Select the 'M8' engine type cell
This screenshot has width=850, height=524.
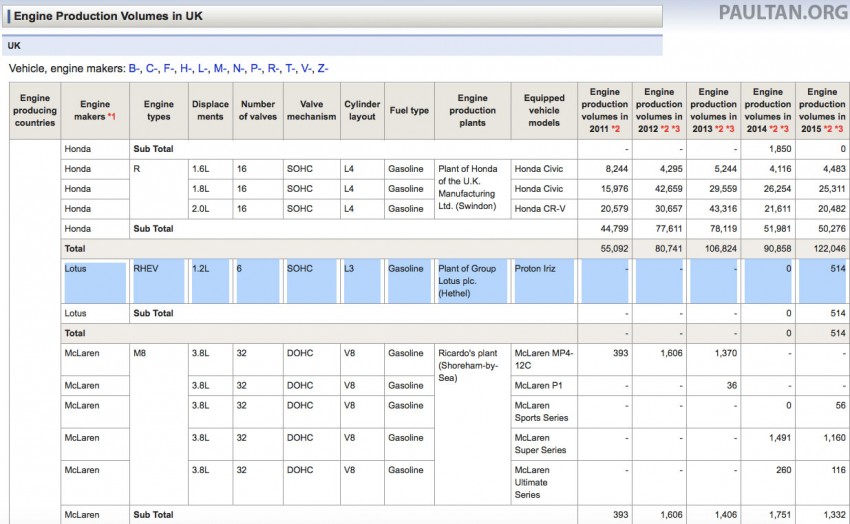click(158, 424)
